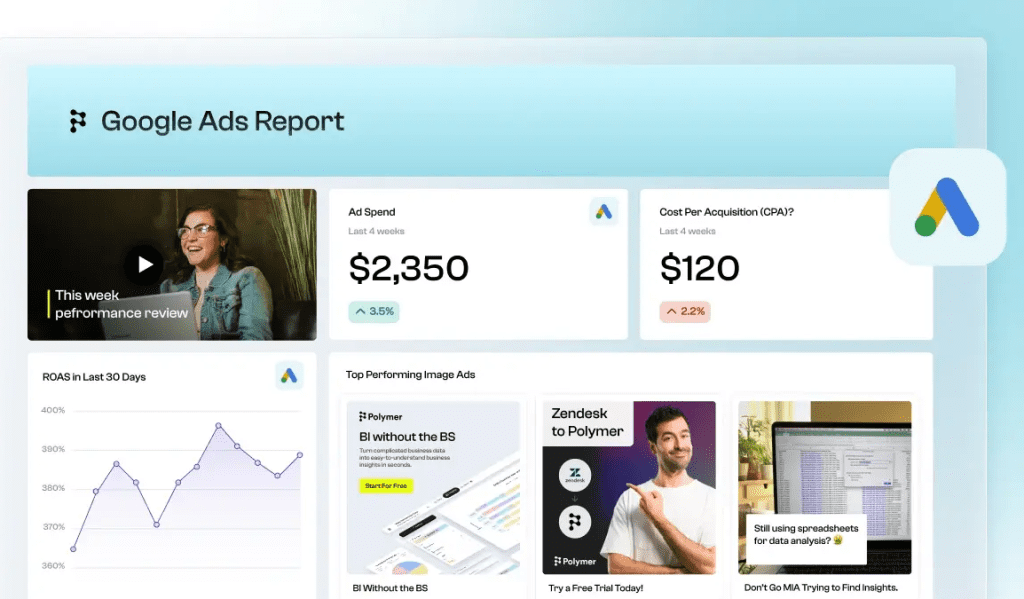Click the 'BI Without the BS' caption
The image size is (1024, 599).
390,588
